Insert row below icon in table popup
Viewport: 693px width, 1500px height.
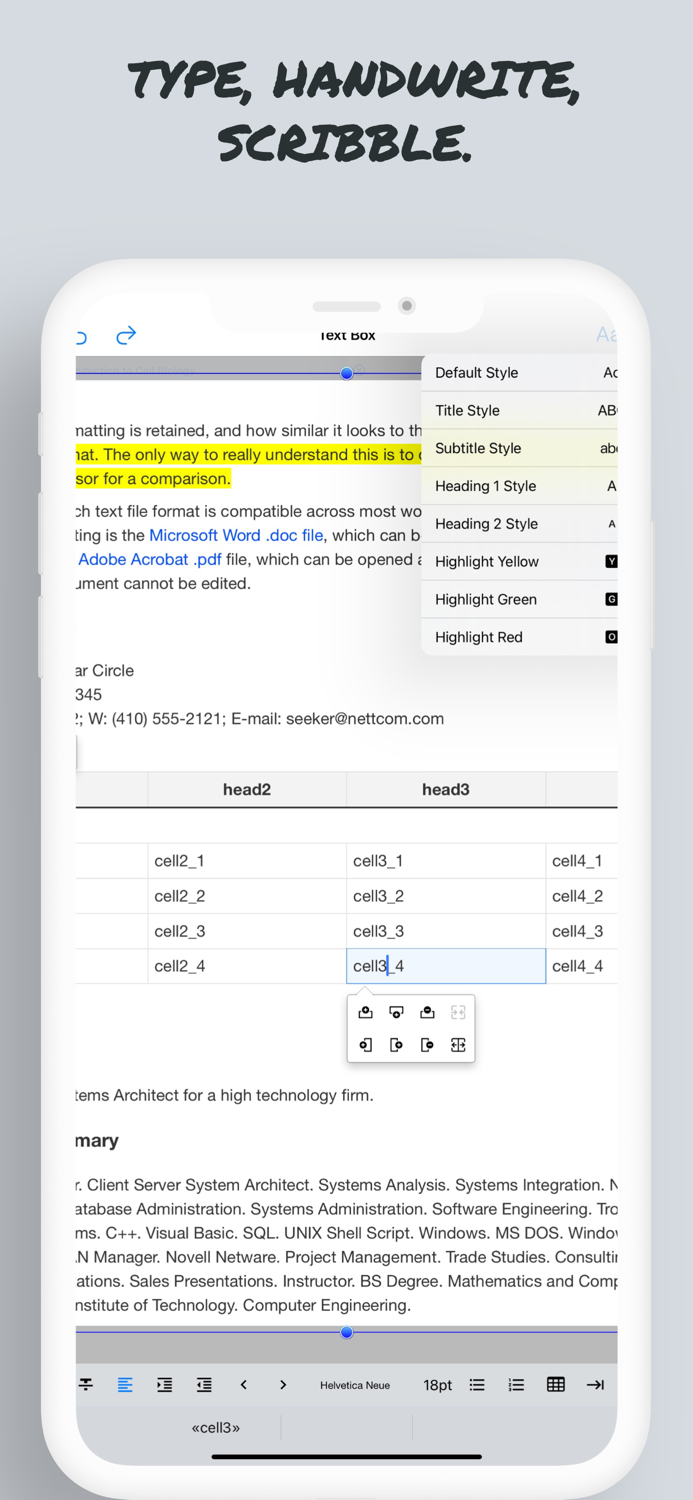tap(397, 1012)
